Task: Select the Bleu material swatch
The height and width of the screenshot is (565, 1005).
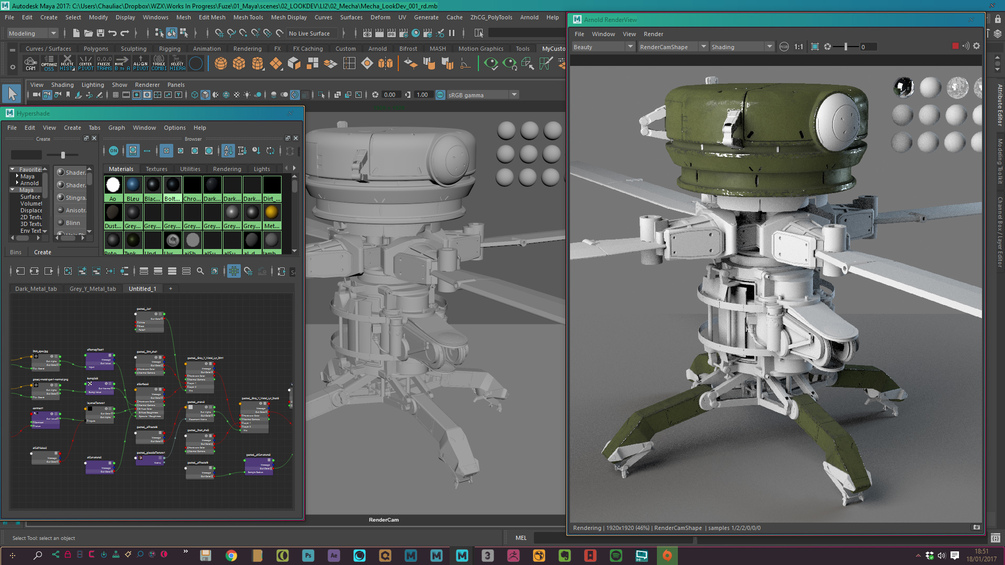Action: [x=133, y=188]
